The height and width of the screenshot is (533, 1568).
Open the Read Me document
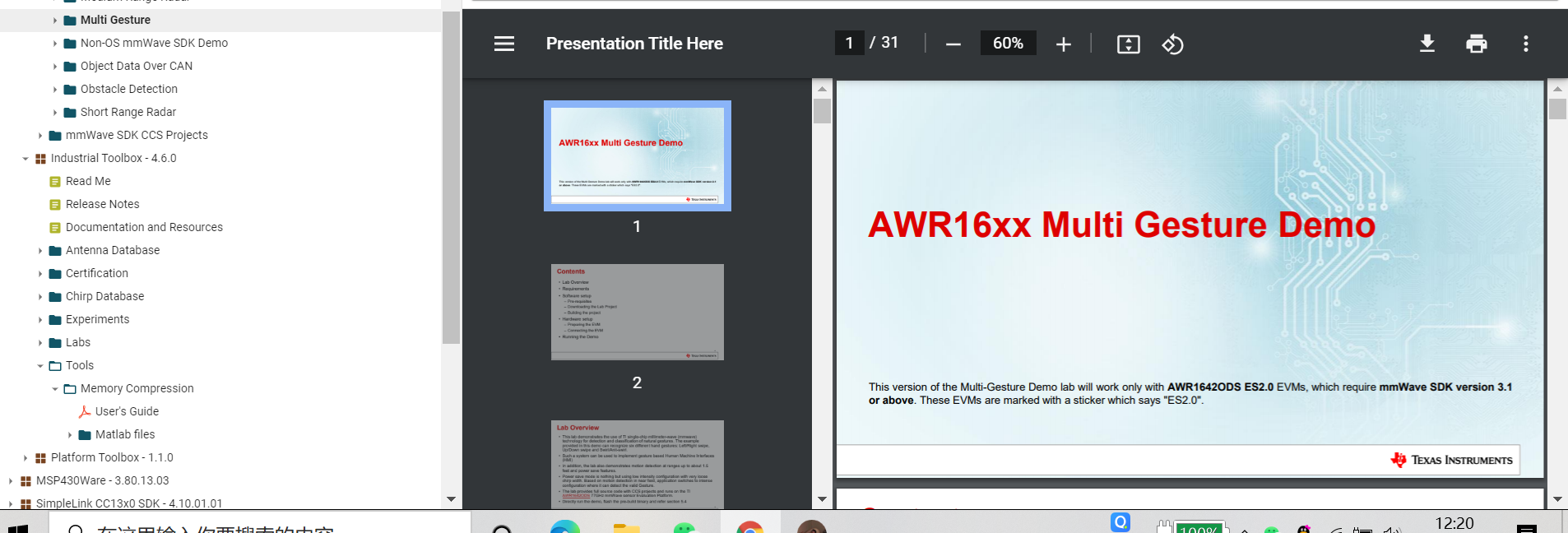tap(88, 181)
